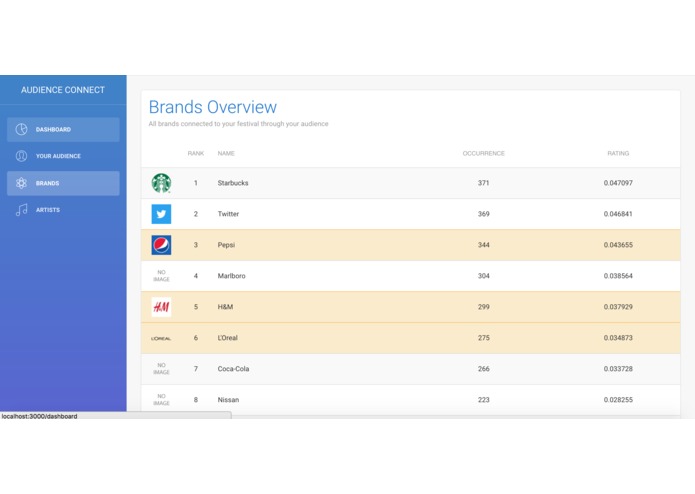Click the No Image placeholder for Marlboro
This screenshot has height=494, width=695.
tap(161, 276)
